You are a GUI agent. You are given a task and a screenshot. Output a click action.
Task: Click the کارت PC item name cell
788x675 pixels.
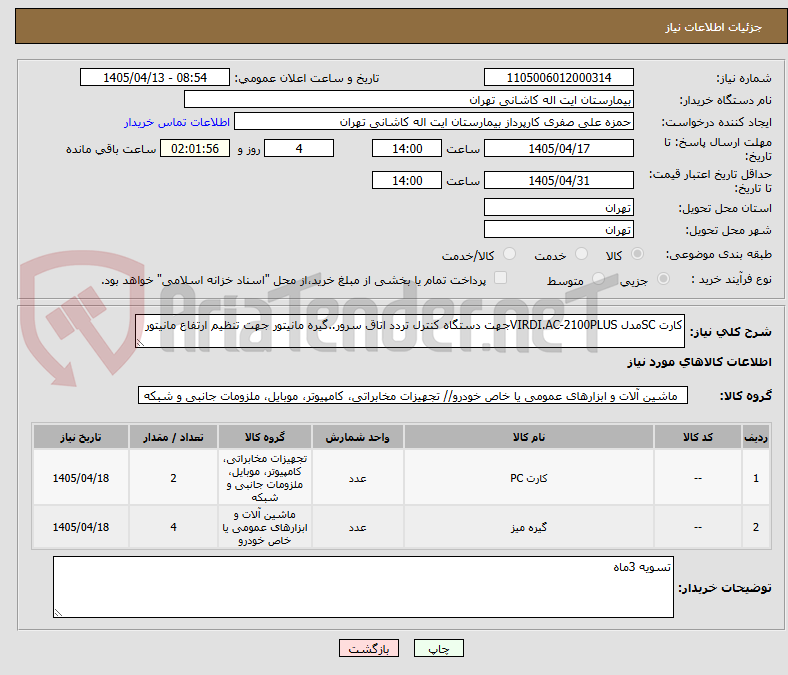tap(529, 477)
